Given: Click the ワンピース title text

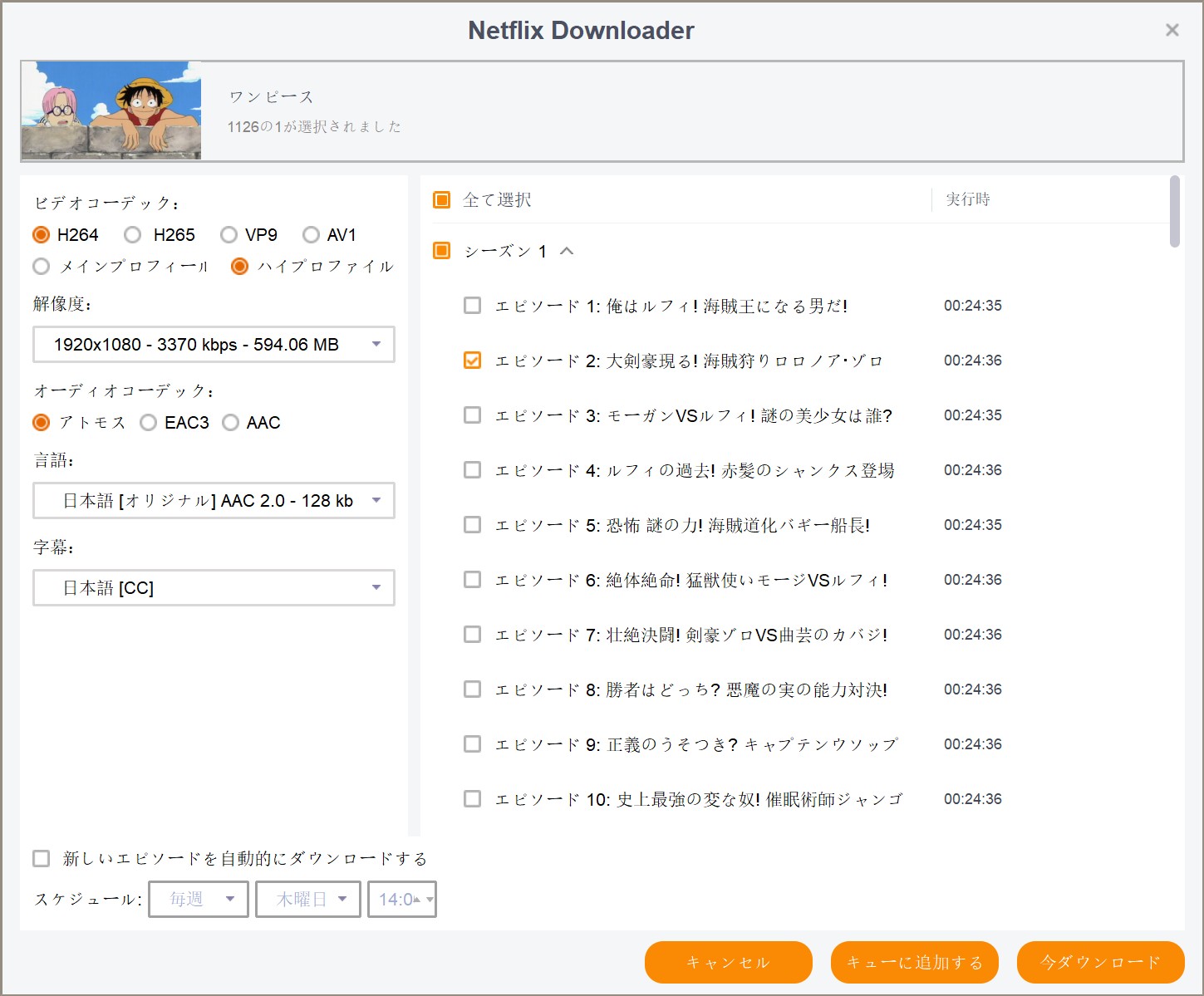Looking at the screenshot, I should [271, 97].
